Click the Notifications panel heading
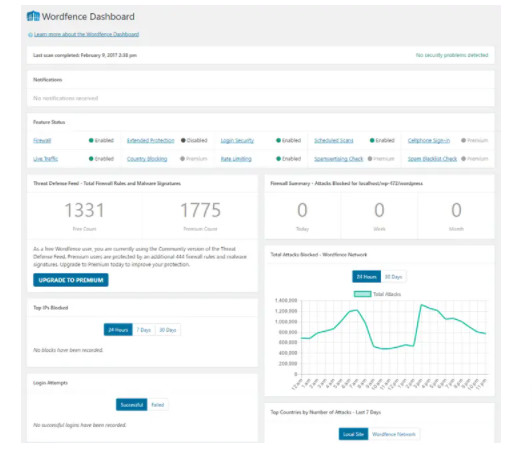Viewport: 532px width, 457px height. 48,80
